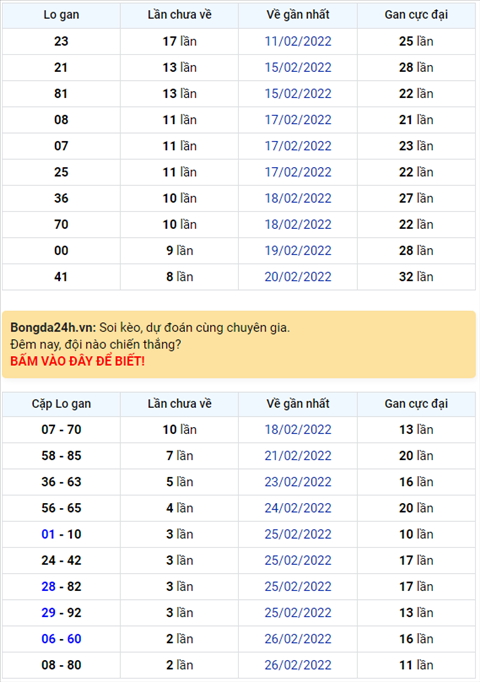The width and height of the screenshot is (480, 682).
Task: Select '17 lần' cell in row 23
Action: tap(180, 41)
